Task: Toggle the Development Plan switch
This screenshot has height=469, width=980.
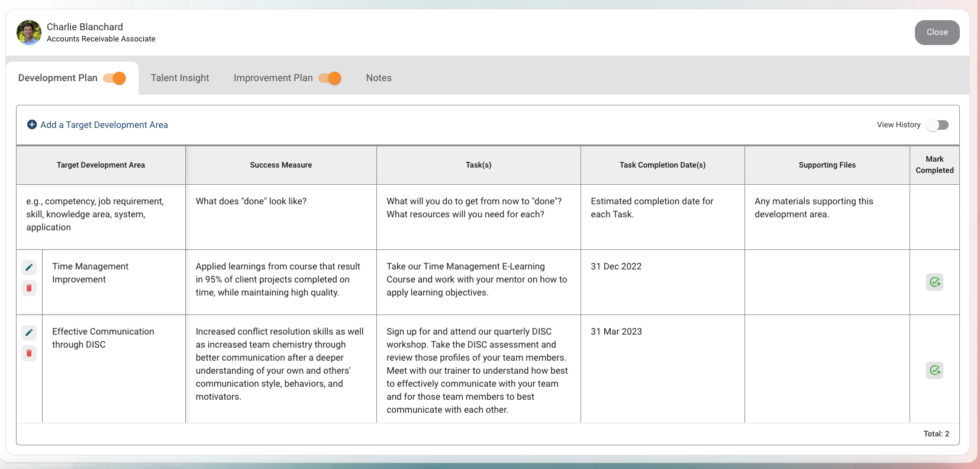Action: tap(115, 78)
